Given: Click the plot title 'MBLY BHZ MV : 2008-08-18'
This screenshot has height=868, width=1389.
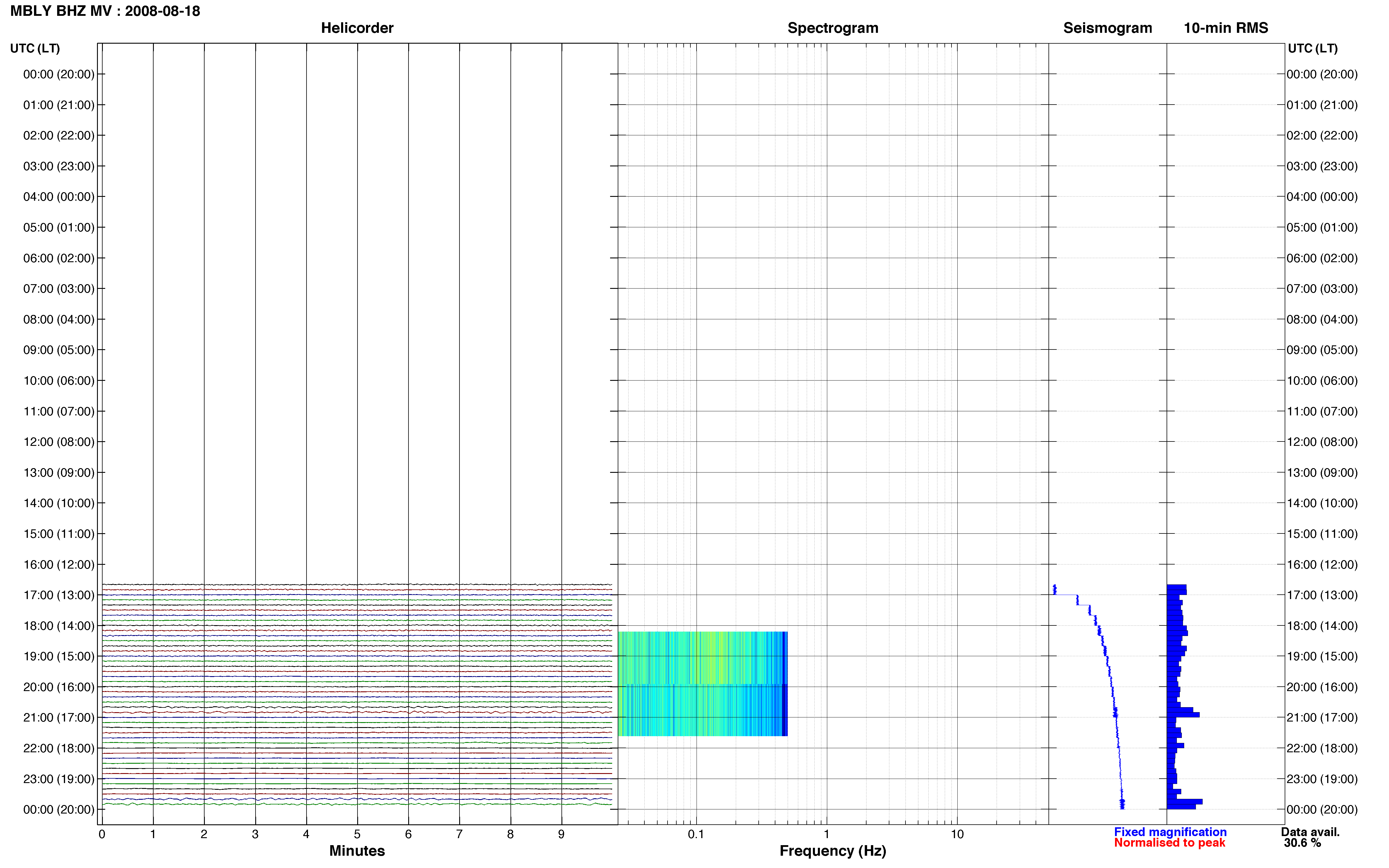Looking at the screenshot, I should [105, 11].
